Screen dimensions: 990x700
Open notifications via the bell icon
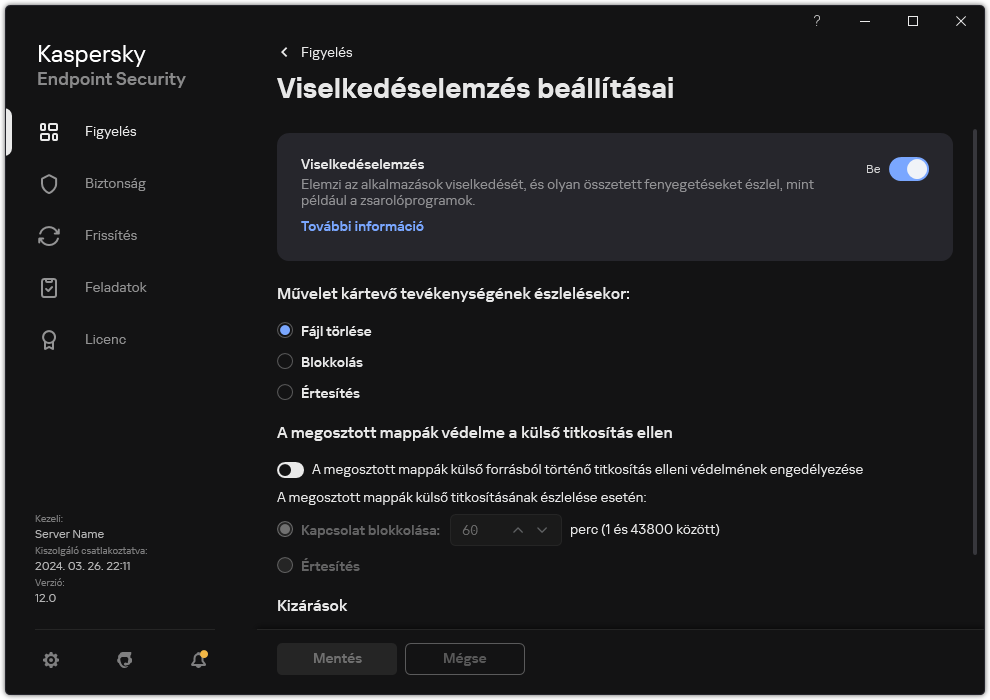tap(198, 660)
